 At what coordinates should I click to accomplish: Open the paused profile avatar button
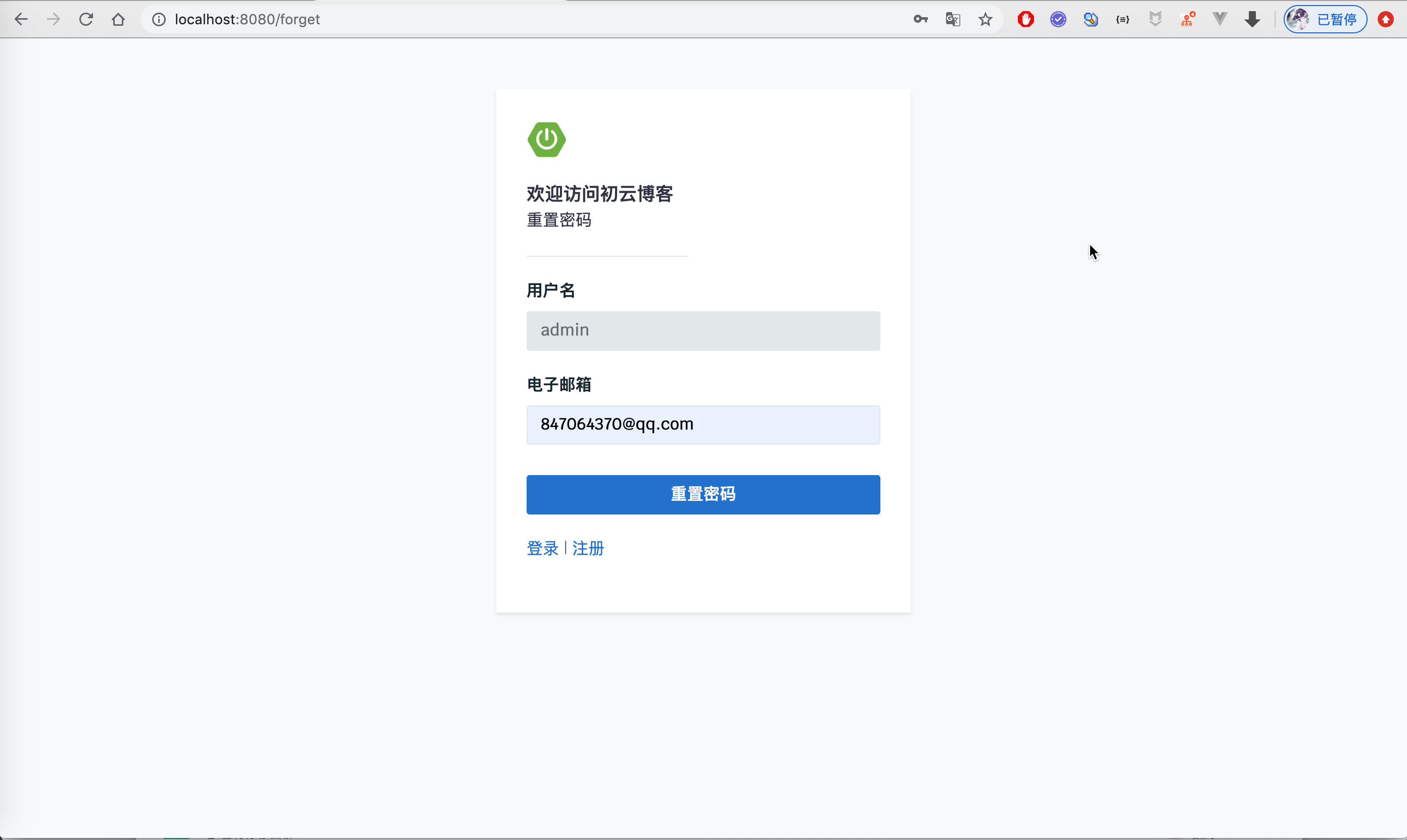pyautogui.click(x=1325, y=19)
